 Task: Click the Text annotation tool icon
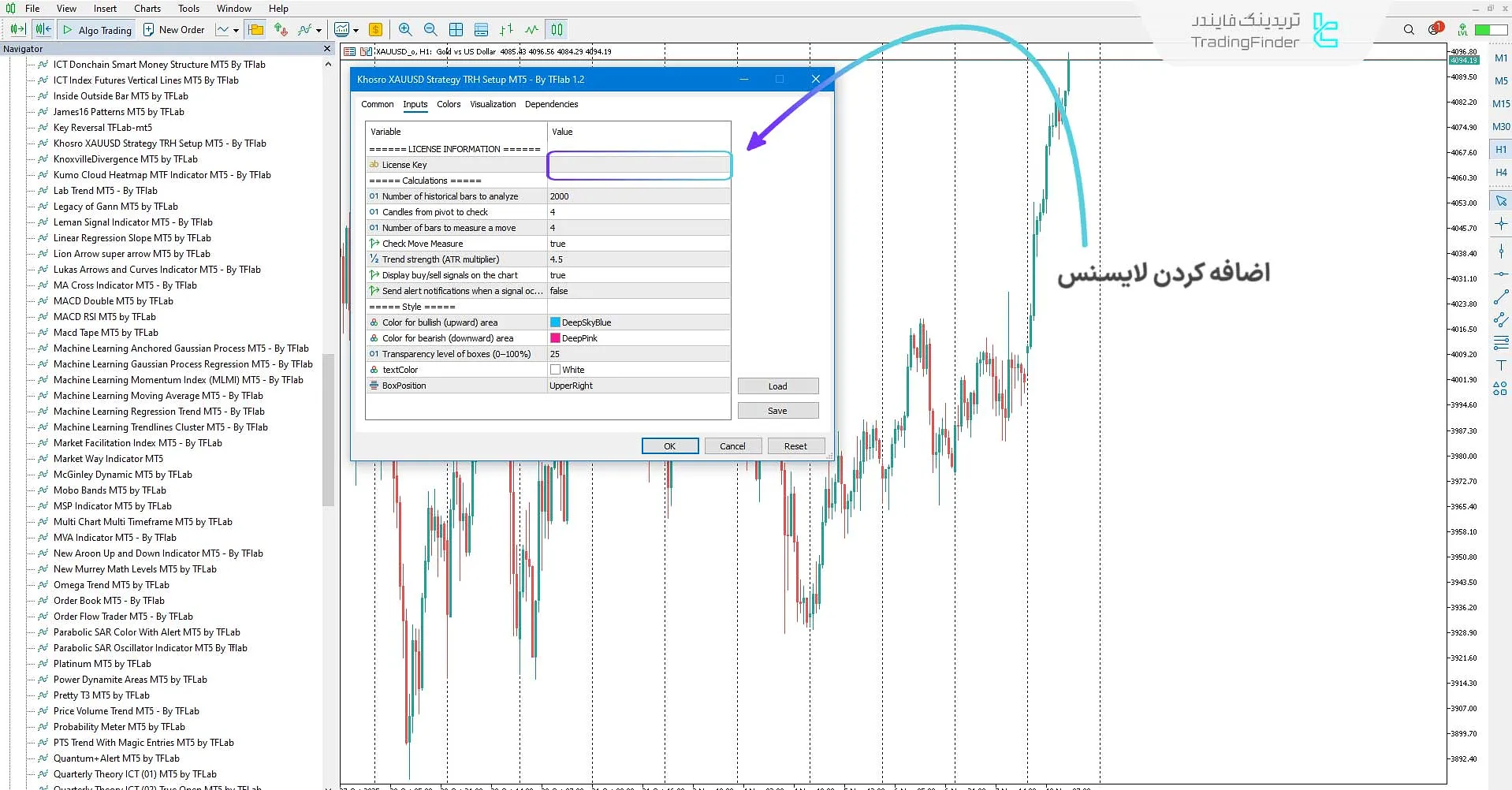tap(1502, 365)
